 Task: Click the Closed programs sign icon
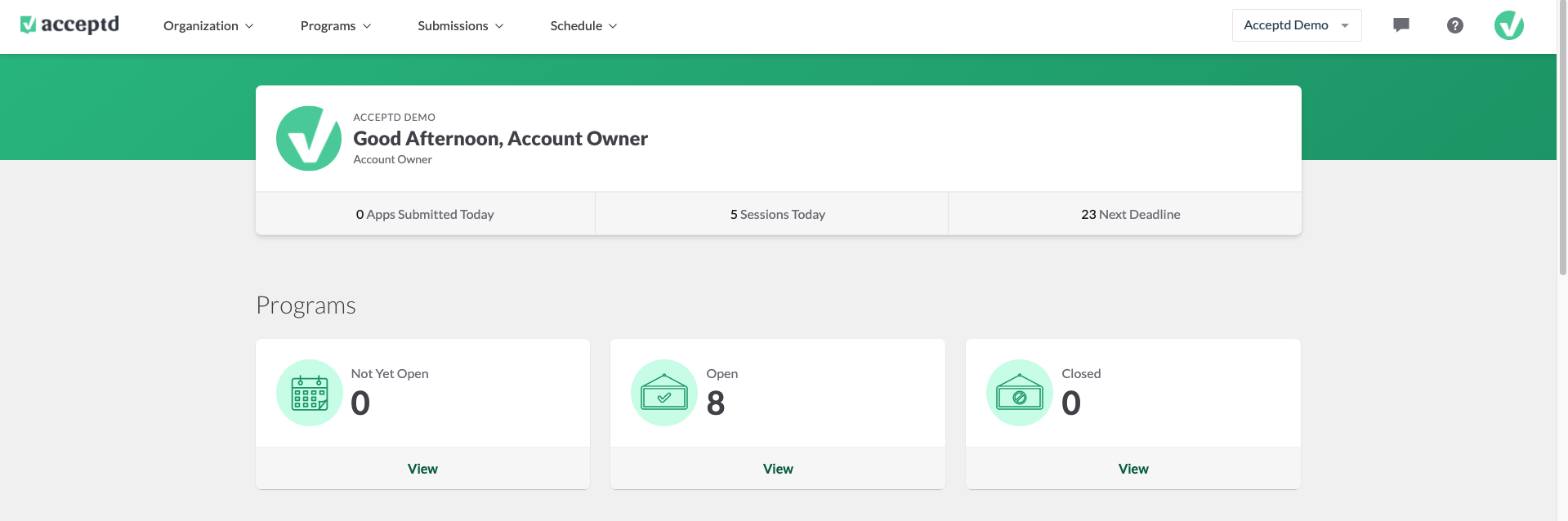click(x=1020, y=393)
